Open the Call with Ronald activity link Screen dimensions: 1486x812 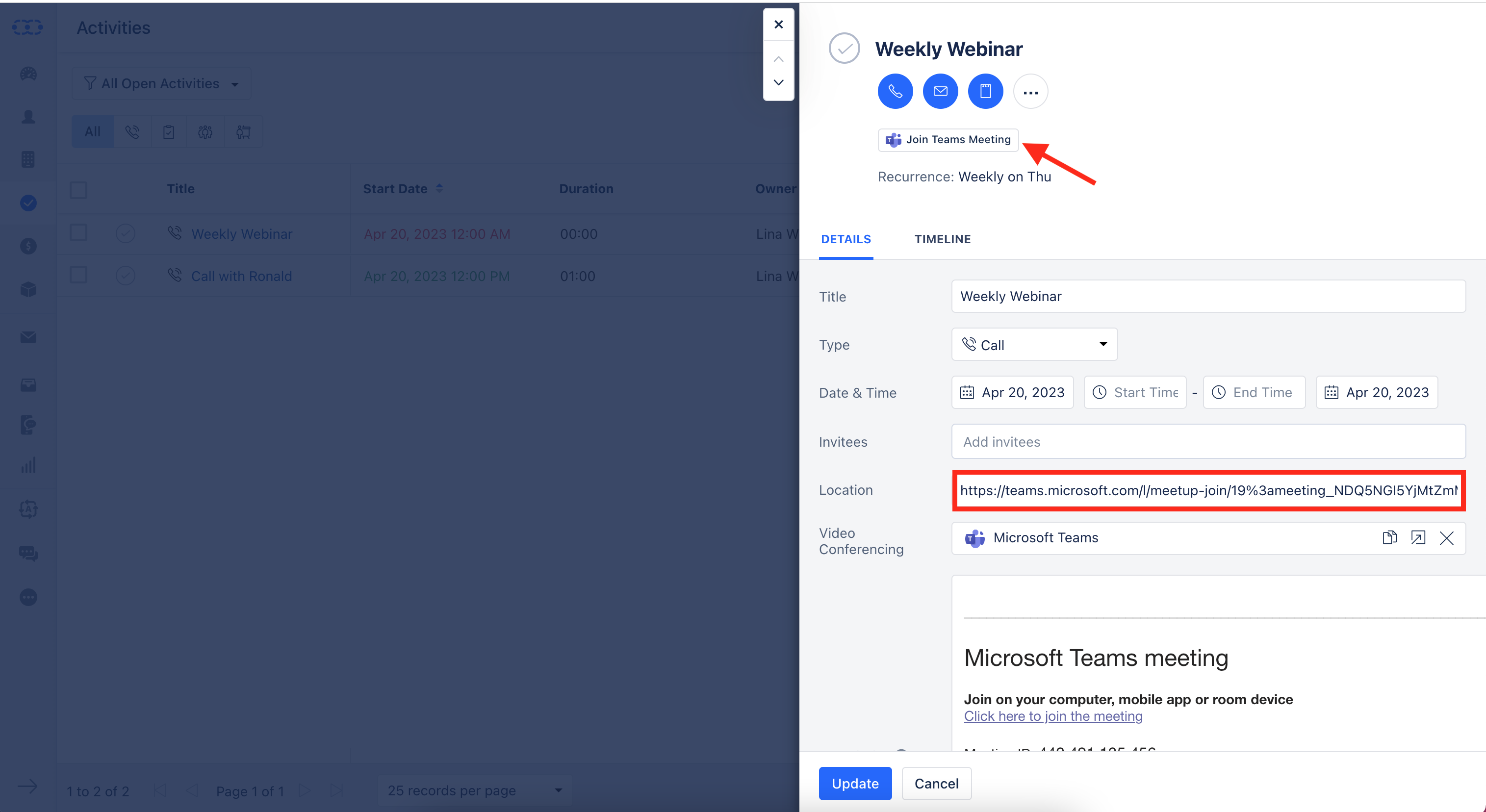(242, 276)
